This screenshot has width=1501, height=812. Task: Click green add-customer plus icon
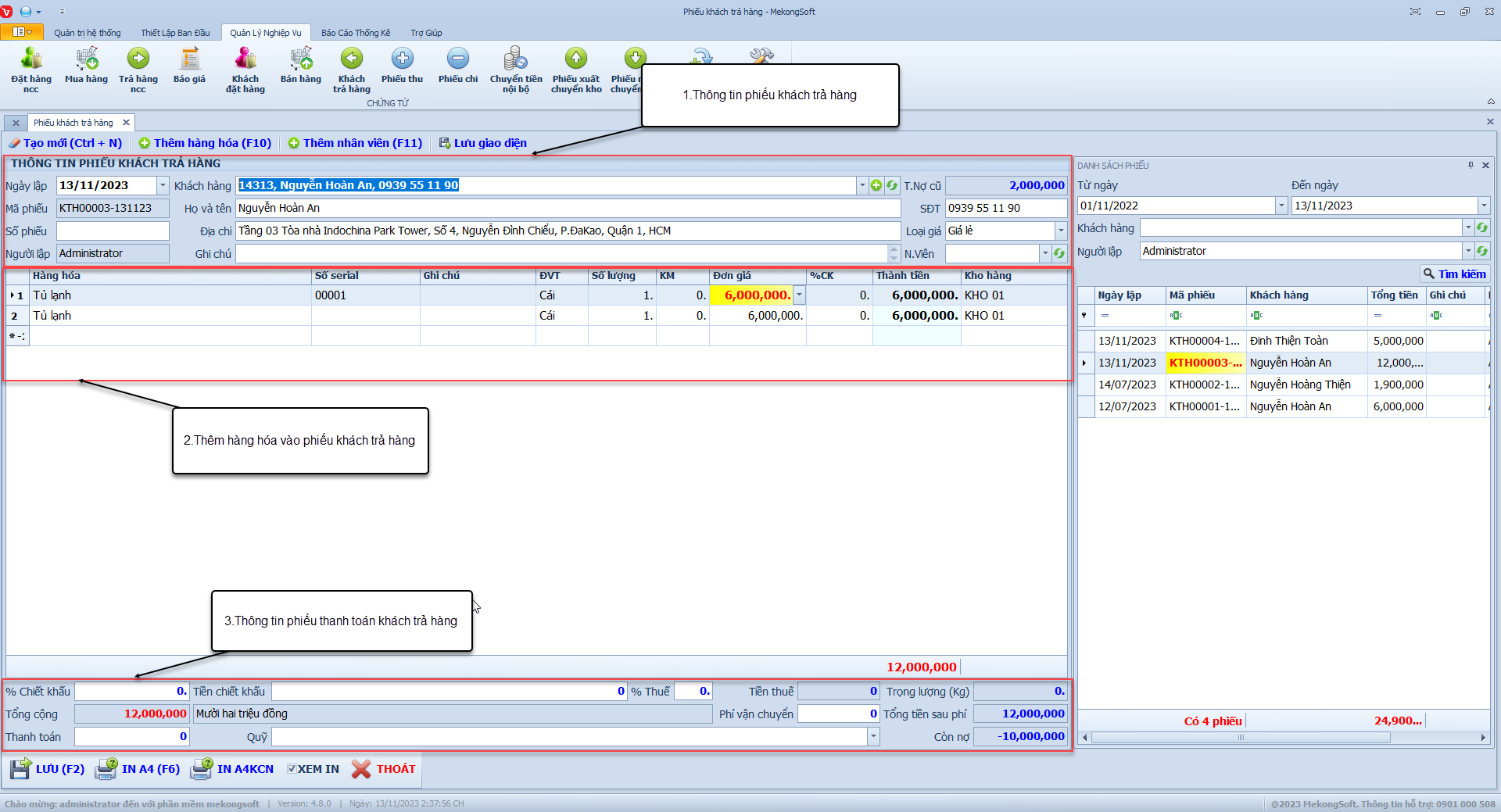[x=876, y=185]
